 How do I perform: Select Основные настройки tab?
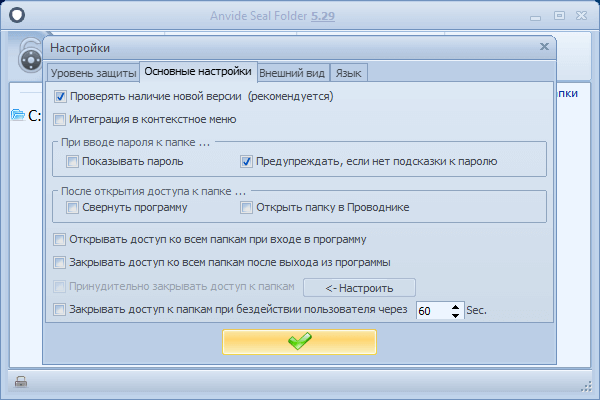point(198,72)
